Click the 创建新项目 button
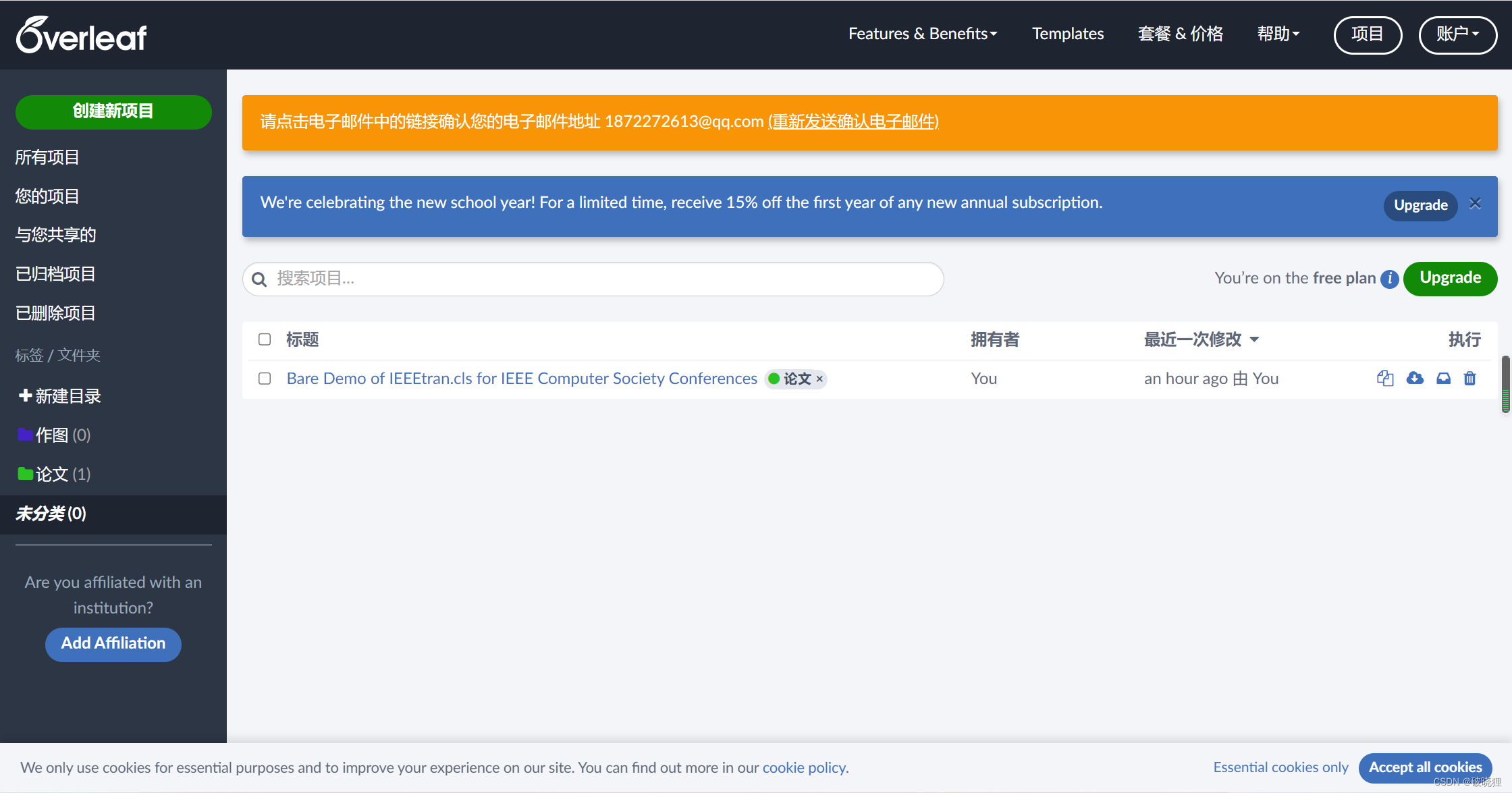Image resolution: width=1512 pixels, height=793 pixels. (x=113, y=111)
